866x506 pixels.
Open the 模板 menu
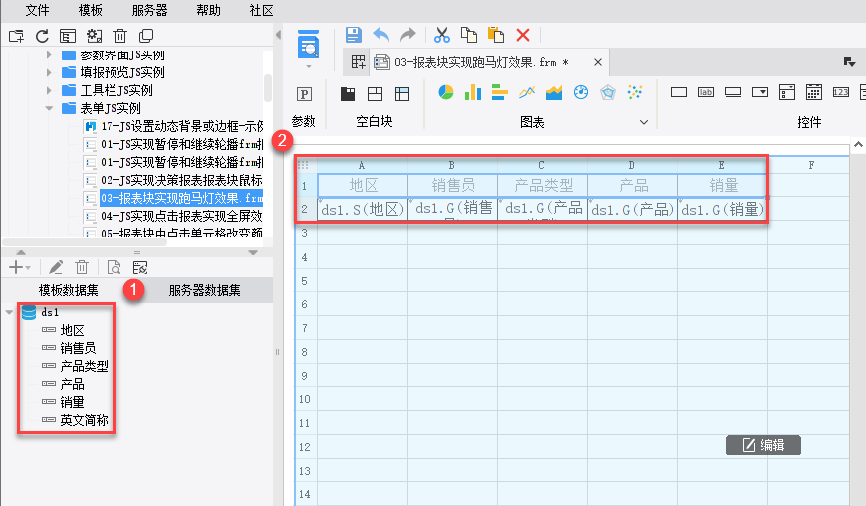(91, 10)
